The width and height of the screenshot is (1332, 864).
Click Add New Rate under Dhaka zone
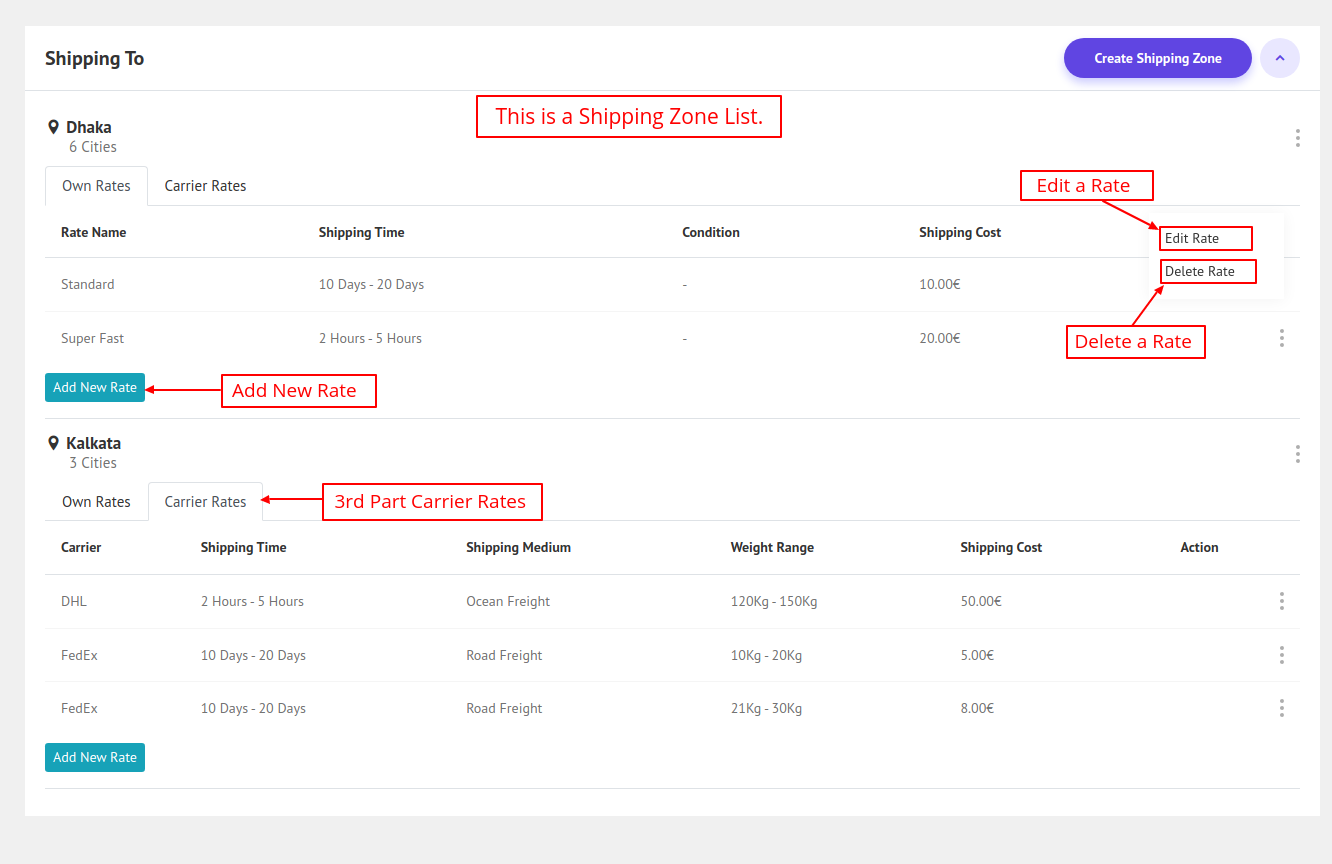click(95, 388)
